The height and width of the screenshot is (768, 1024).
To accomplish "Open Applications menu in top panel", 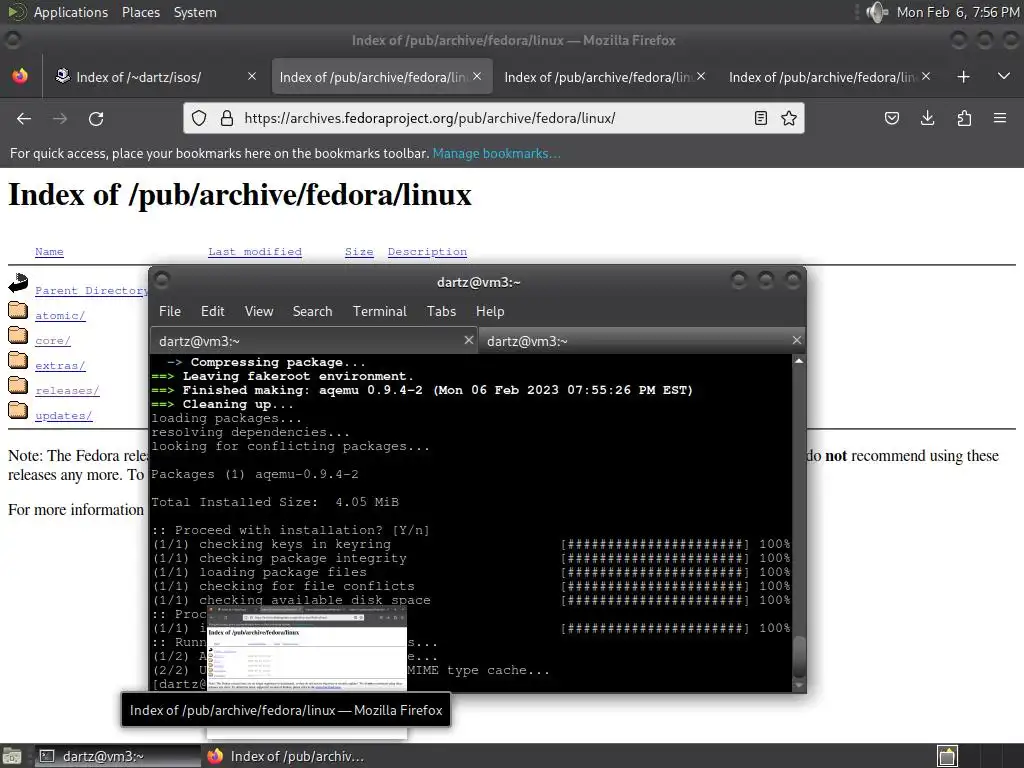I will (71, 12).
